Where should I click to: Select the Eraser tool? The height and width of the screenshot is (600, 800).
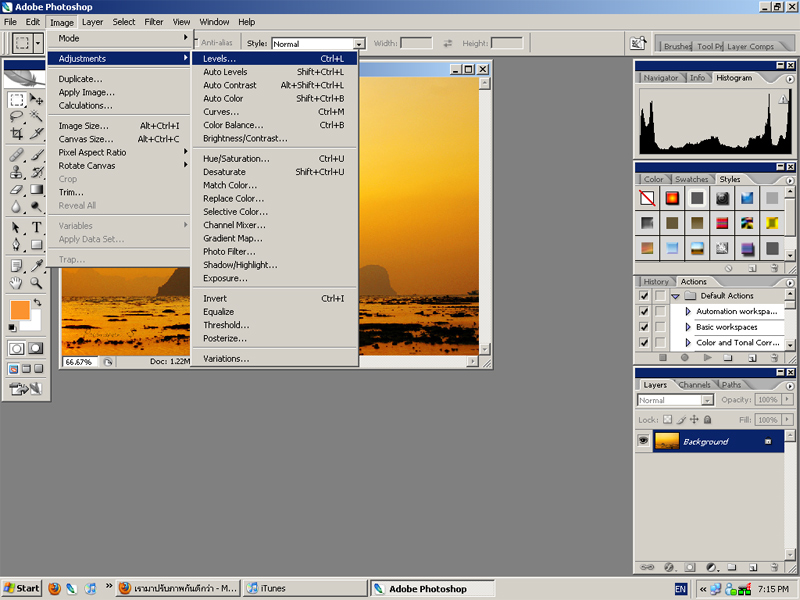point(17,189)
